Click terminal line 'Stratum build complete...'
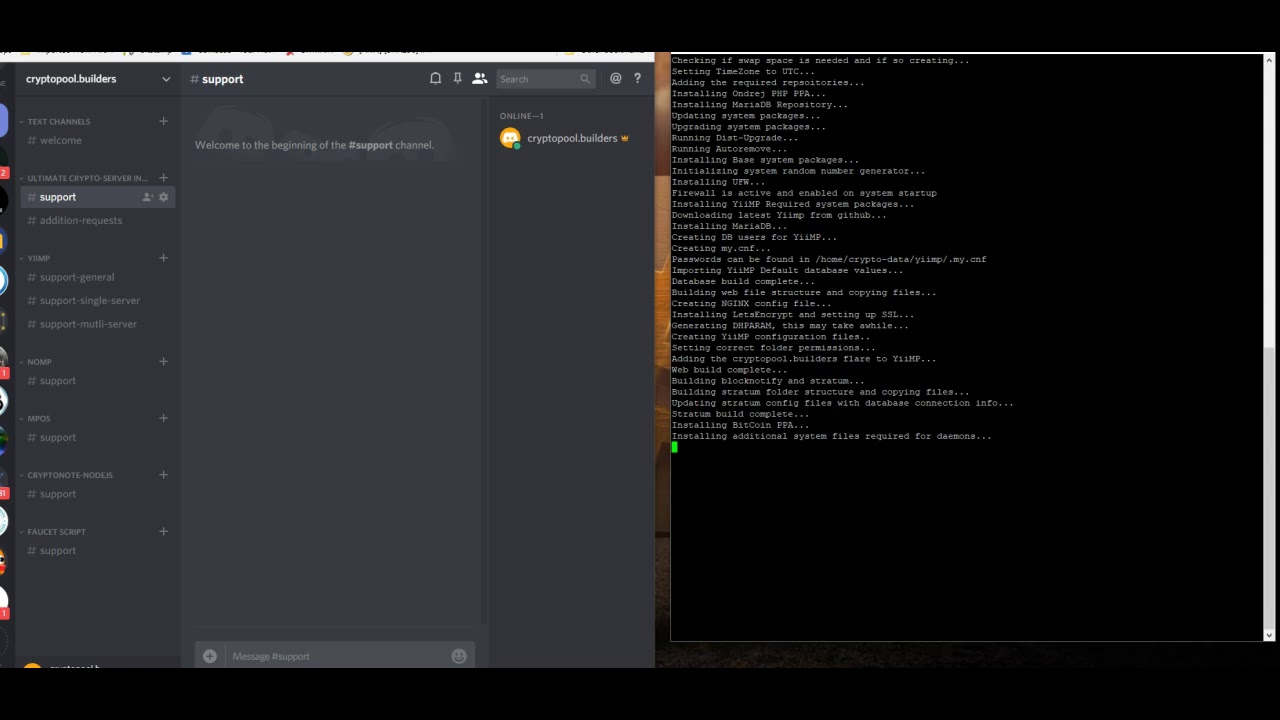Screen dimensions: 1280x720 pos(740,414)
